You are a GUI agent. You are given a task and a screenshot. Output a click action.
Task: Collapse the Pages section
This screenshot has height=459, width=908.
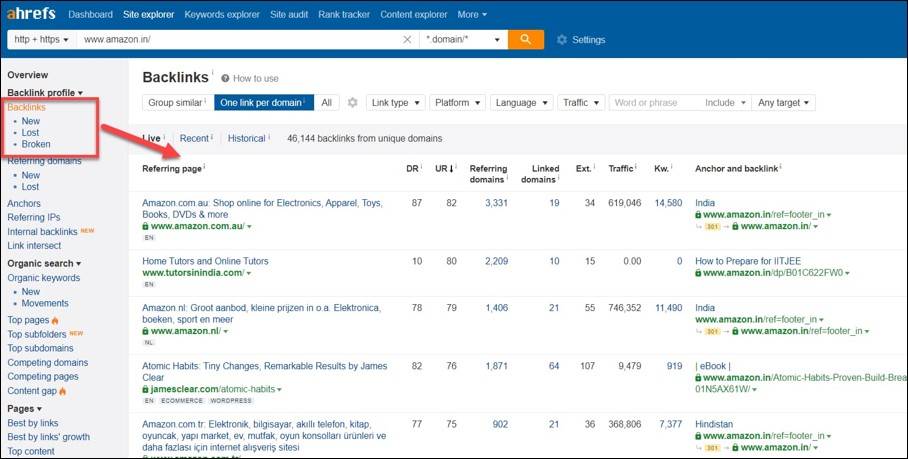click(24, 409)
